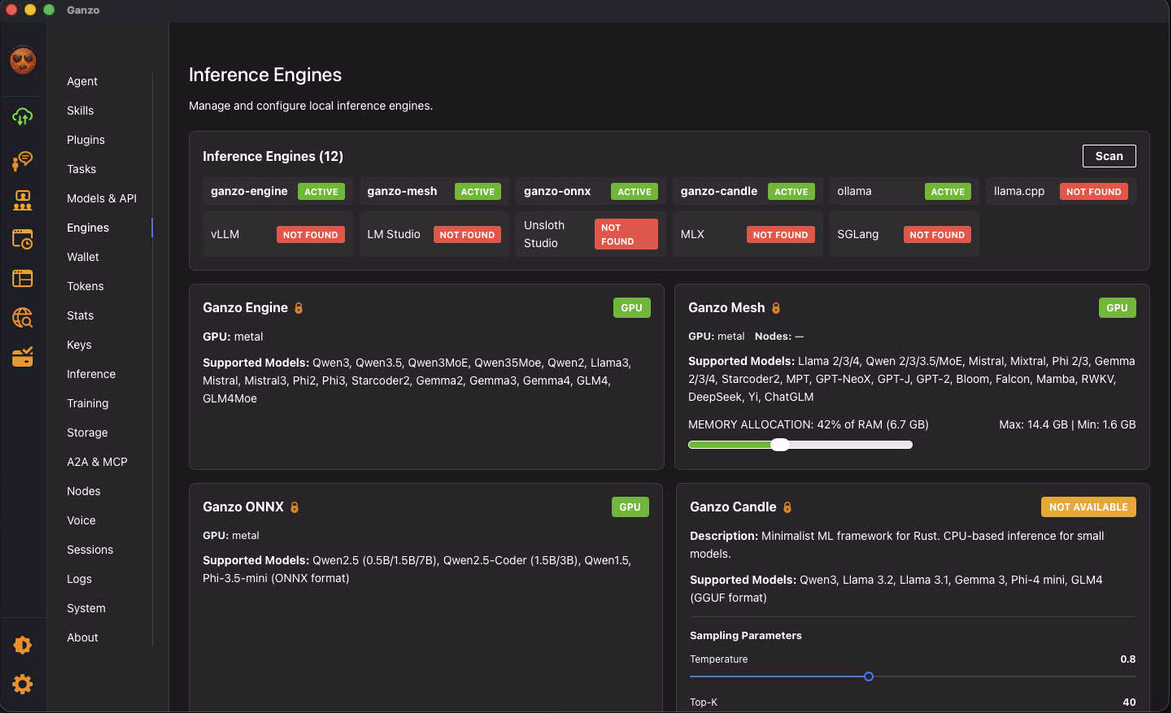The height and width of the screenshot is (713, 1171).
Task: Click the GPU badge on Ganzo Engine
Action: pyautogui.click(x=631, y=308)
